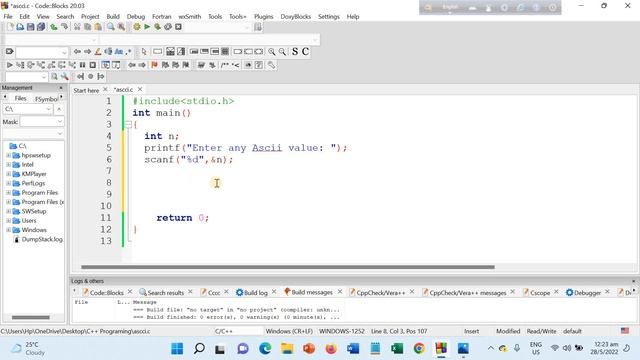The height and width of the screenshot is (360, 640).
Task: Save the file with the Save icon
Action: 31,27
